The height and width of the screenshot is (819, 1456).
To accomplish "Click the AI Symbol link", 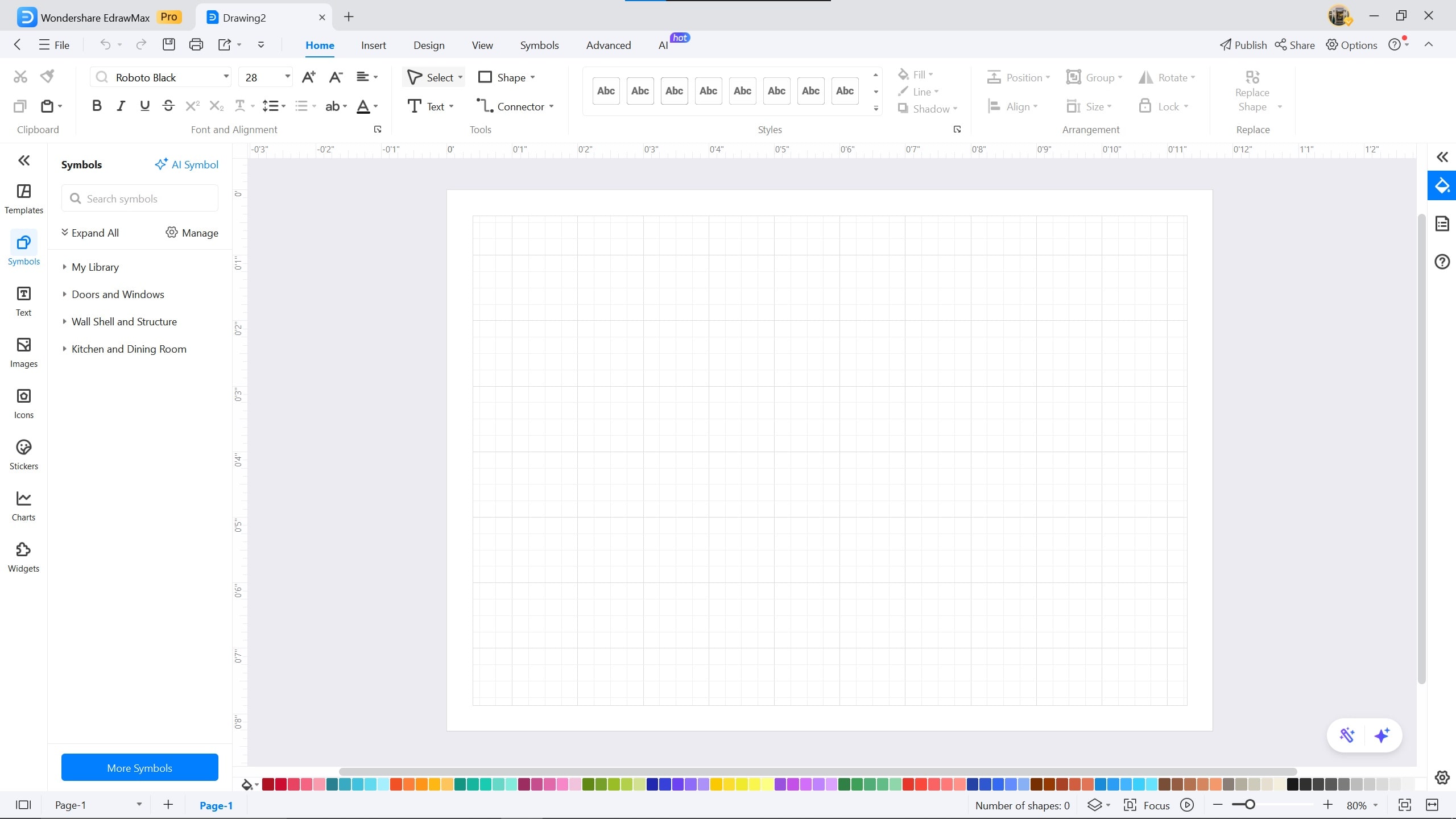I will [x=187, y=164].
